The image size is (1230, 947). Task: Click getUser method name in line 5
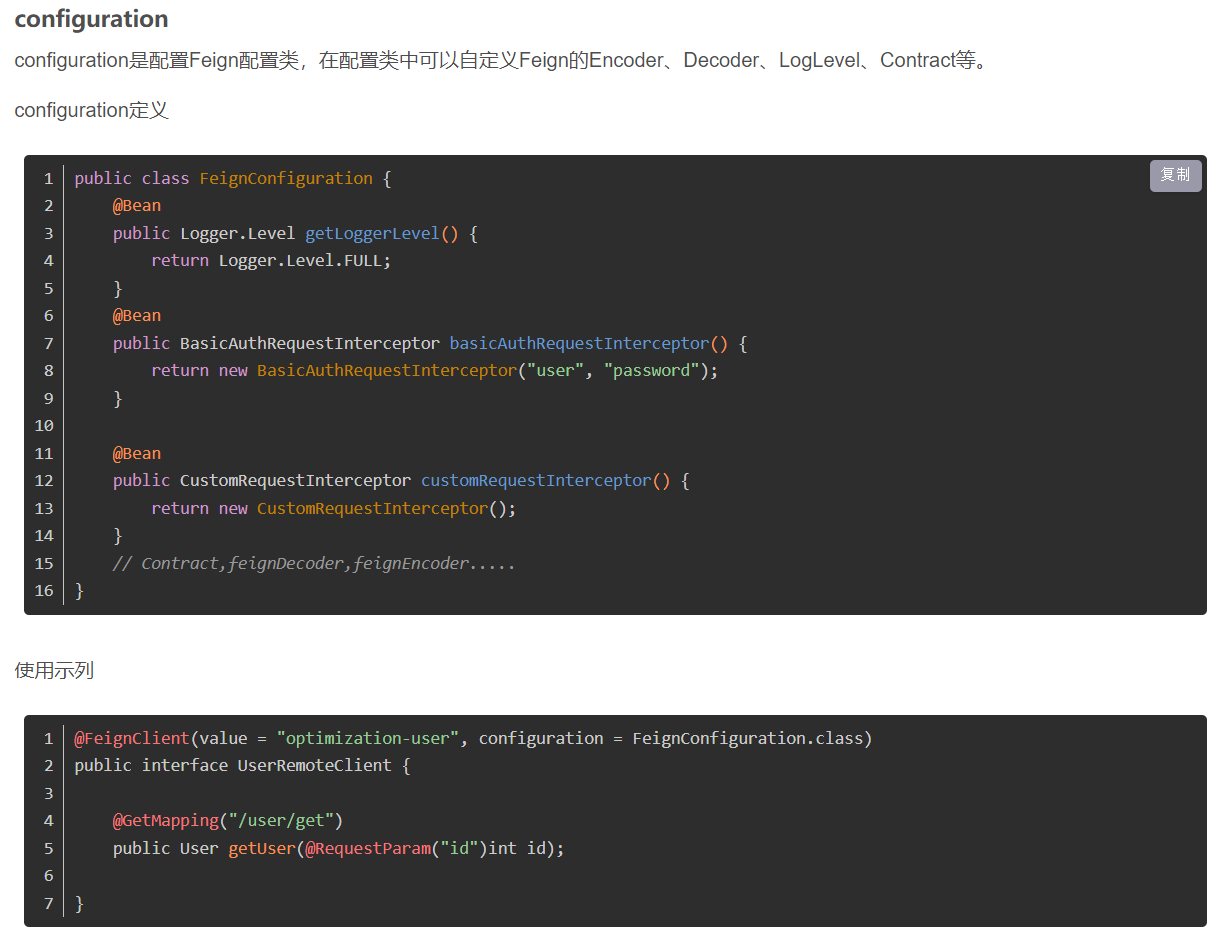click(x=262, y=848)
